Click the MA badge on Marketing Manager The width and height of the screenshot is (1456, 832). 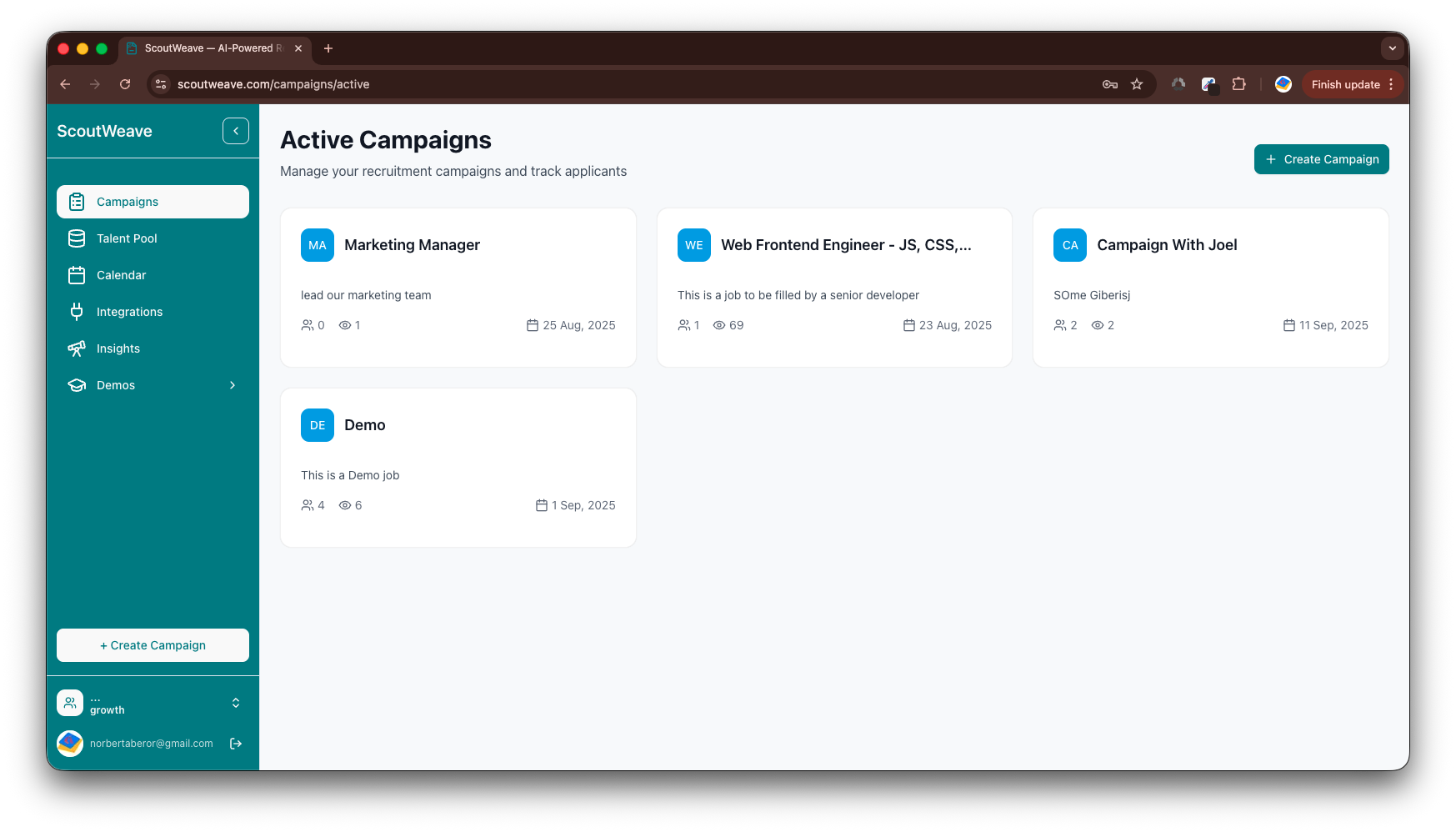tap(318, 245)
